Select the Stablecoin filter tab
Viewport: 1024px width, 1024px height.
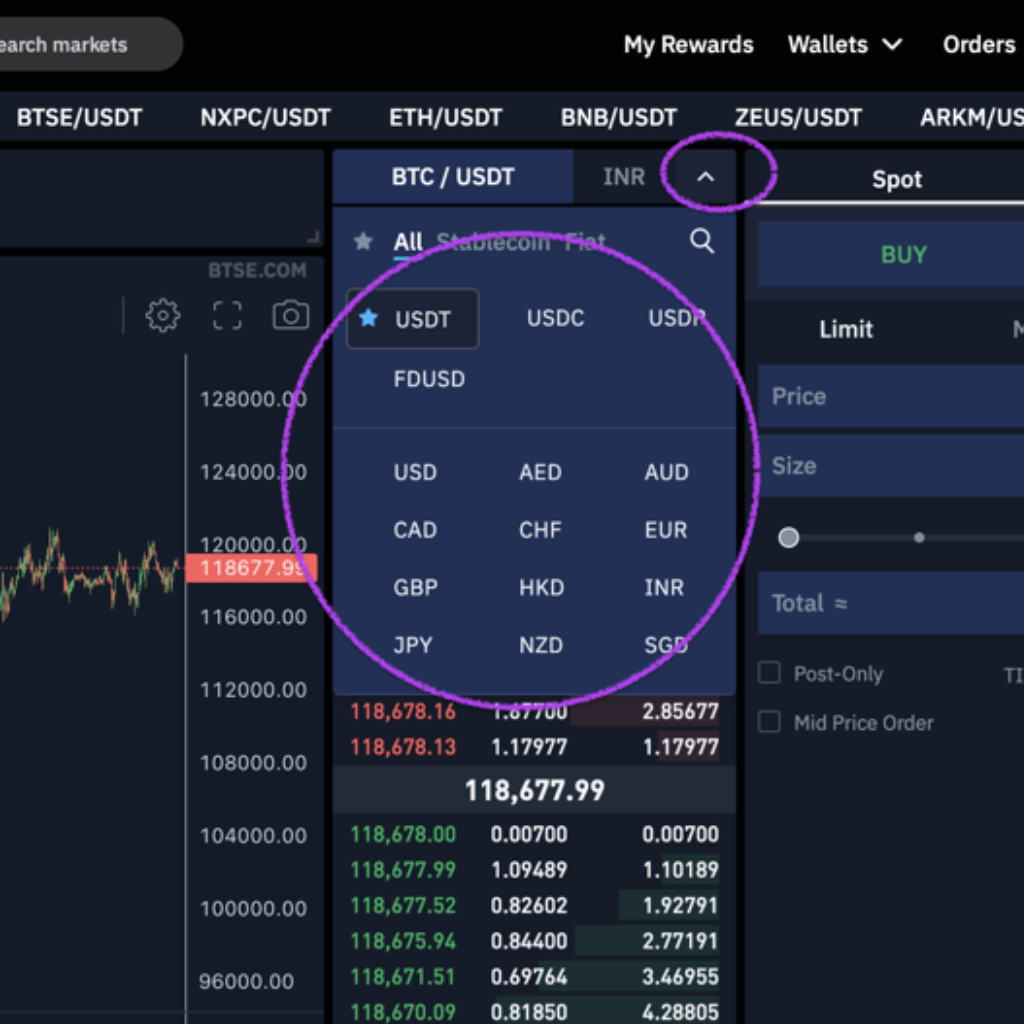coord(493,242)
